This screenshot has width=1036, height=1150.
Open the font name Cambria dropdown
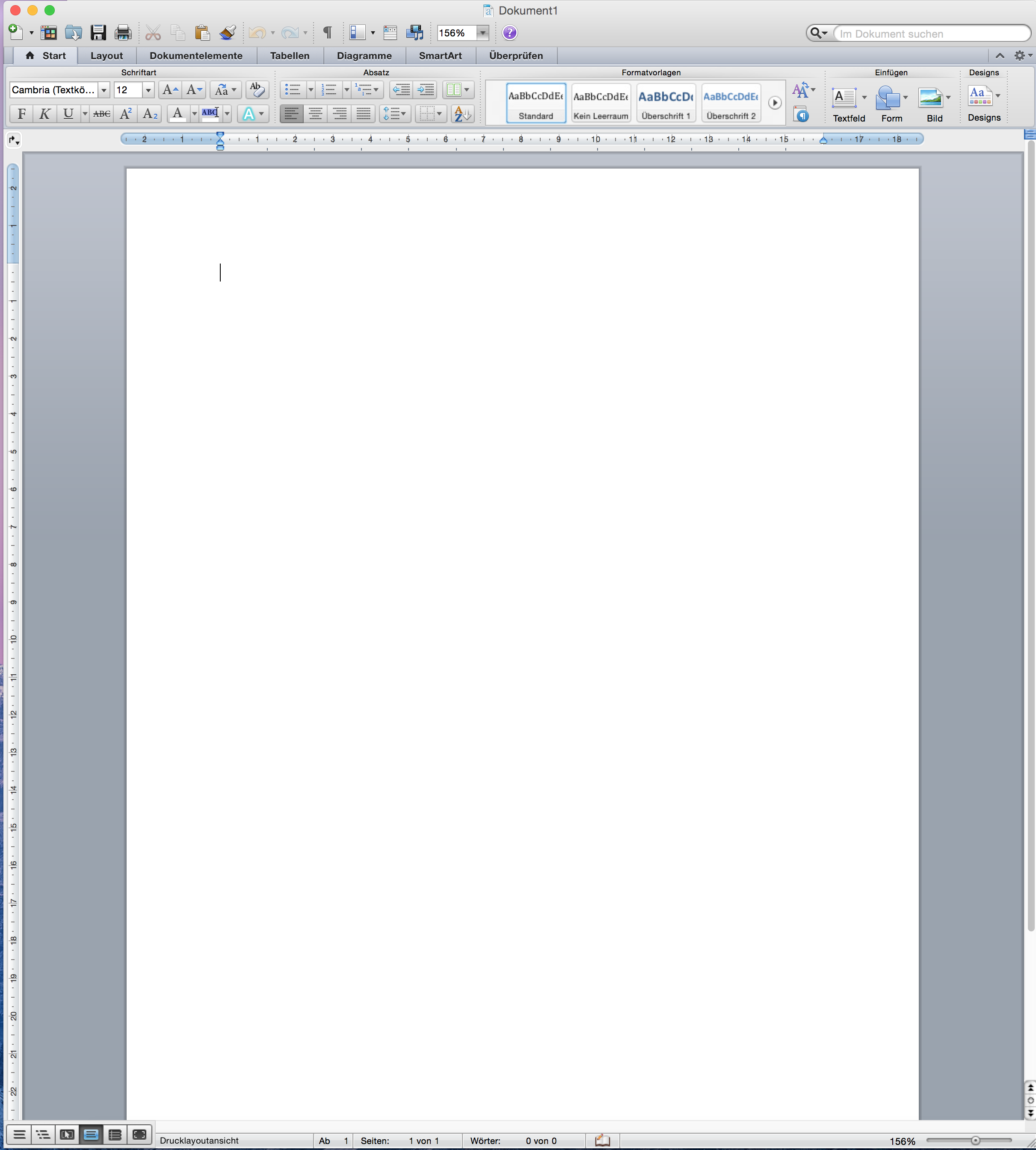point(104,90)
